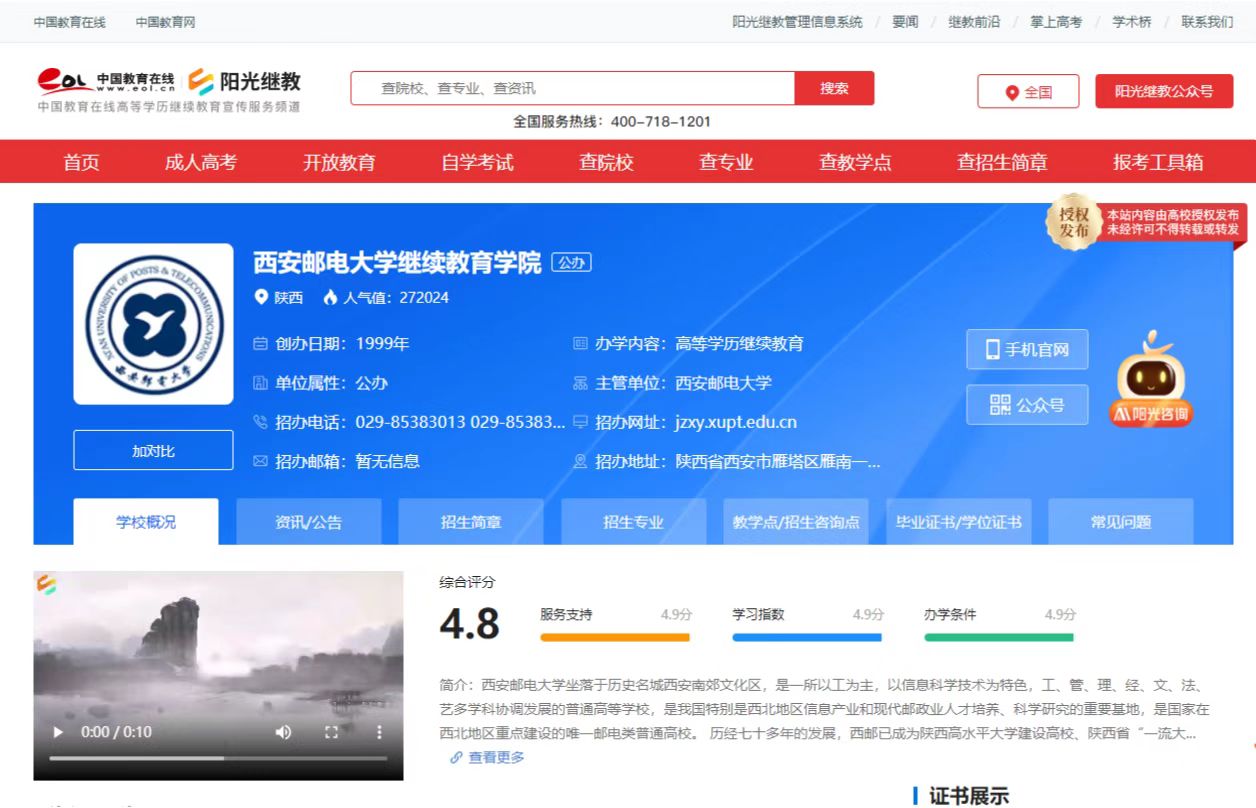Image resolution: width=1256 pixels, height=808 pixels.
Task: Click the envelope icon beside 招办邮箱
Action: click(x=261, y=461)
